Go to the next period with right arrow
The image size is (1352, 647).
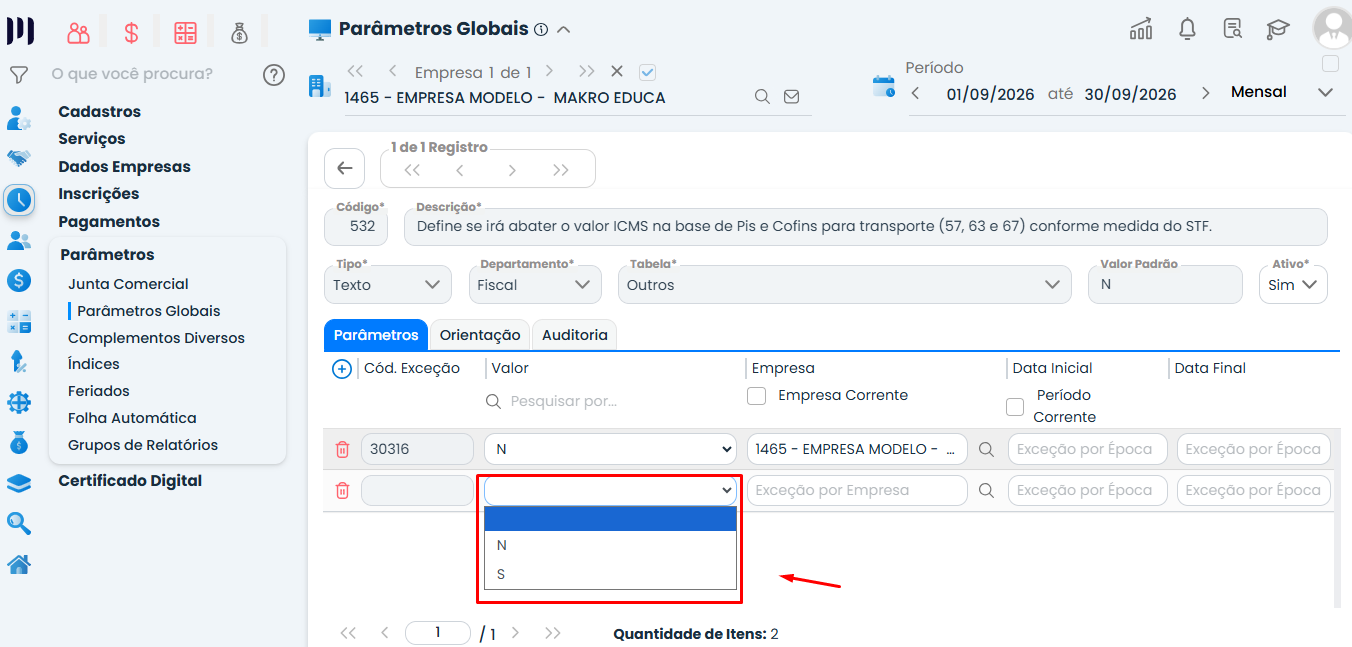(x=1206, y=93)
